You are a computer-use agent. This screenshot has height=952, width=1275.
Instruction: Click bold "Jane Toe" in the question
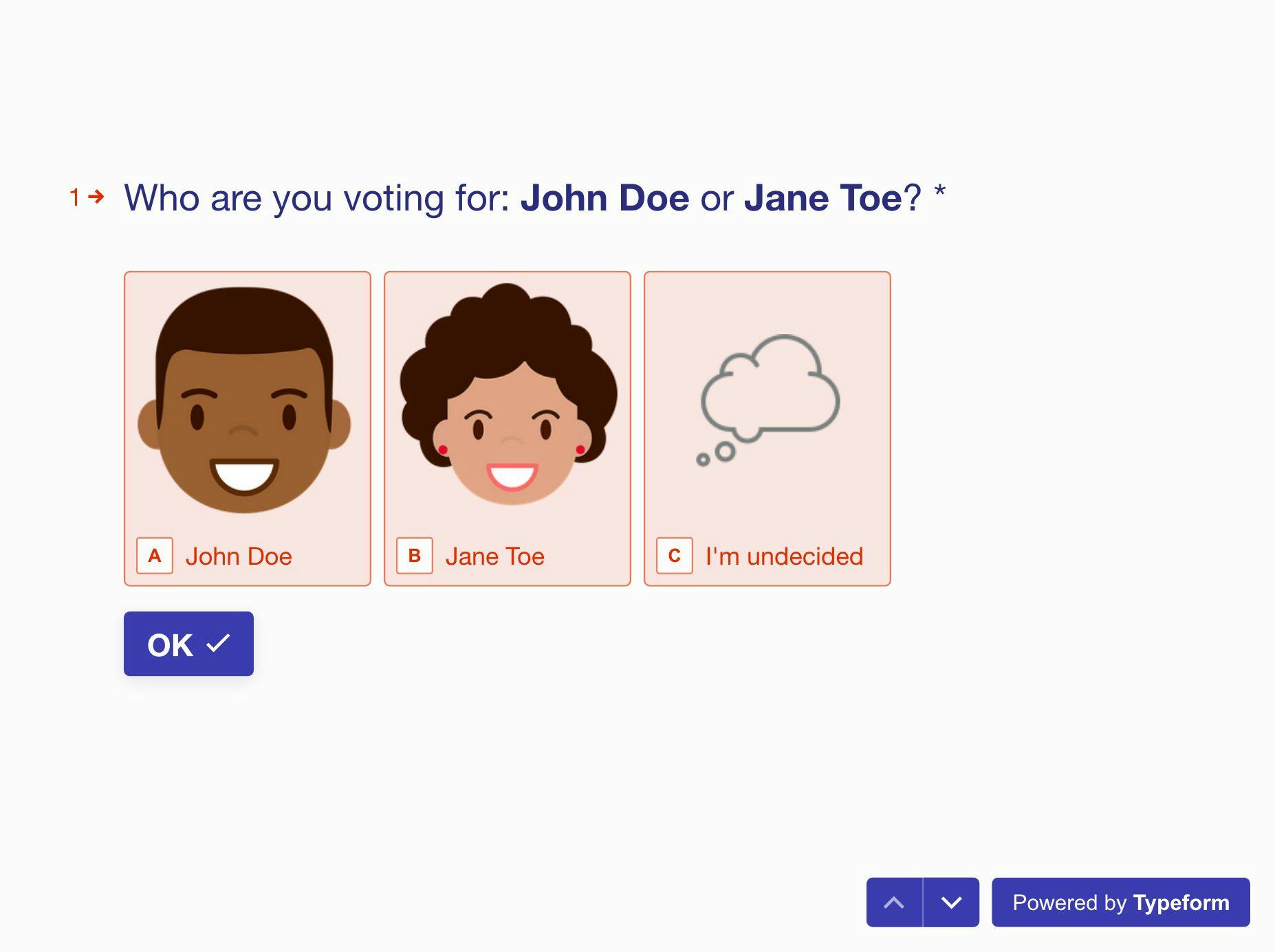click(822, 198)
